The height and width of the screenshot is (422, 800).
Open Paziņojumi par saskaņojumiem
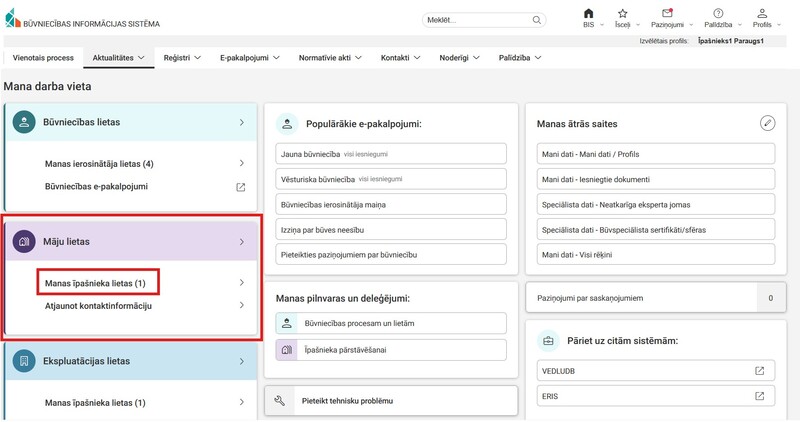tap(656, 298)
